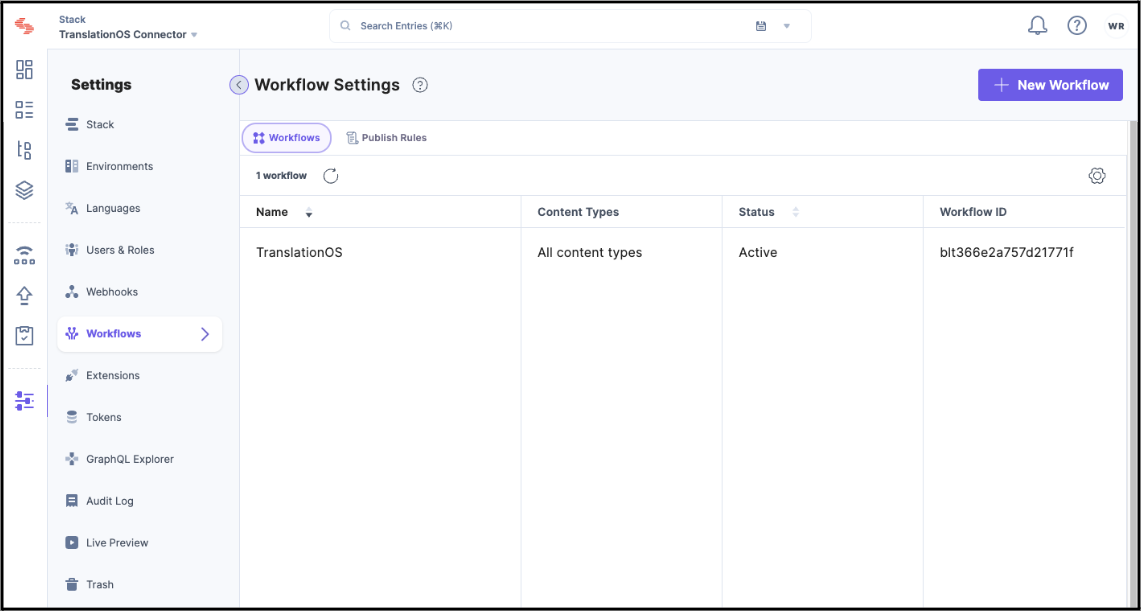Screen dimensions: 1142x611
Task: Open the WR user profile avatar
Action: tap(1115, 25)
